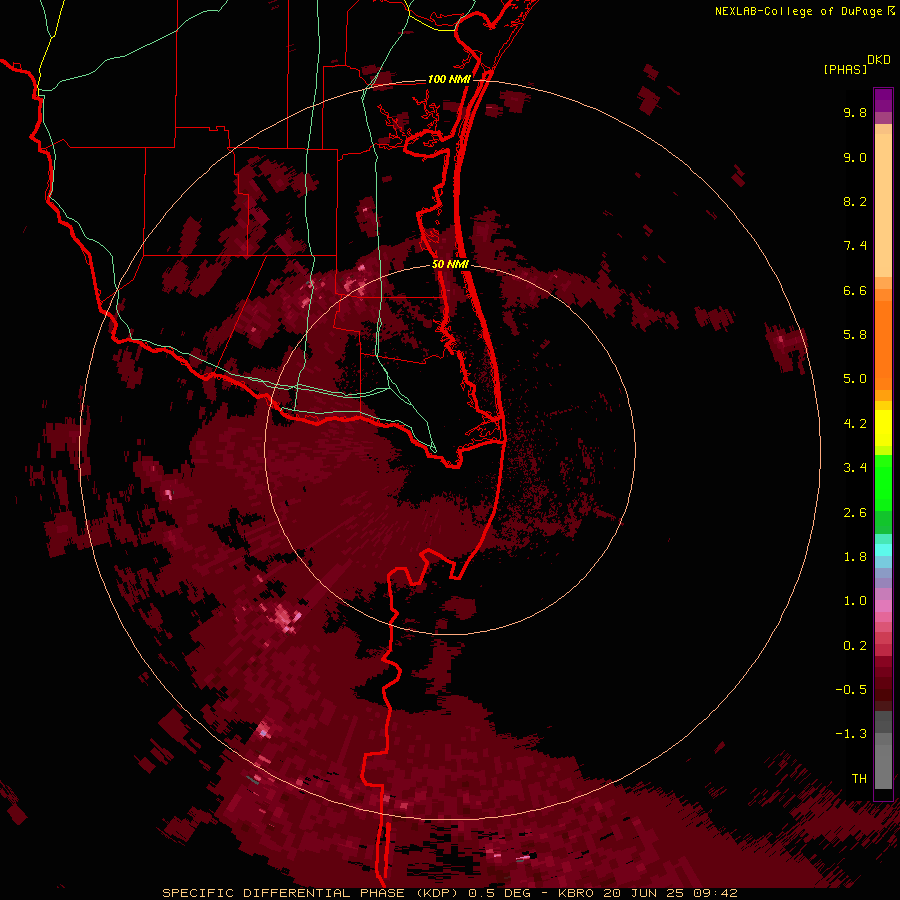Click the '[PHAS]' legend header
Image resolution: width=900 pixels, height=900 pixels.
click(x=845, y=70)
